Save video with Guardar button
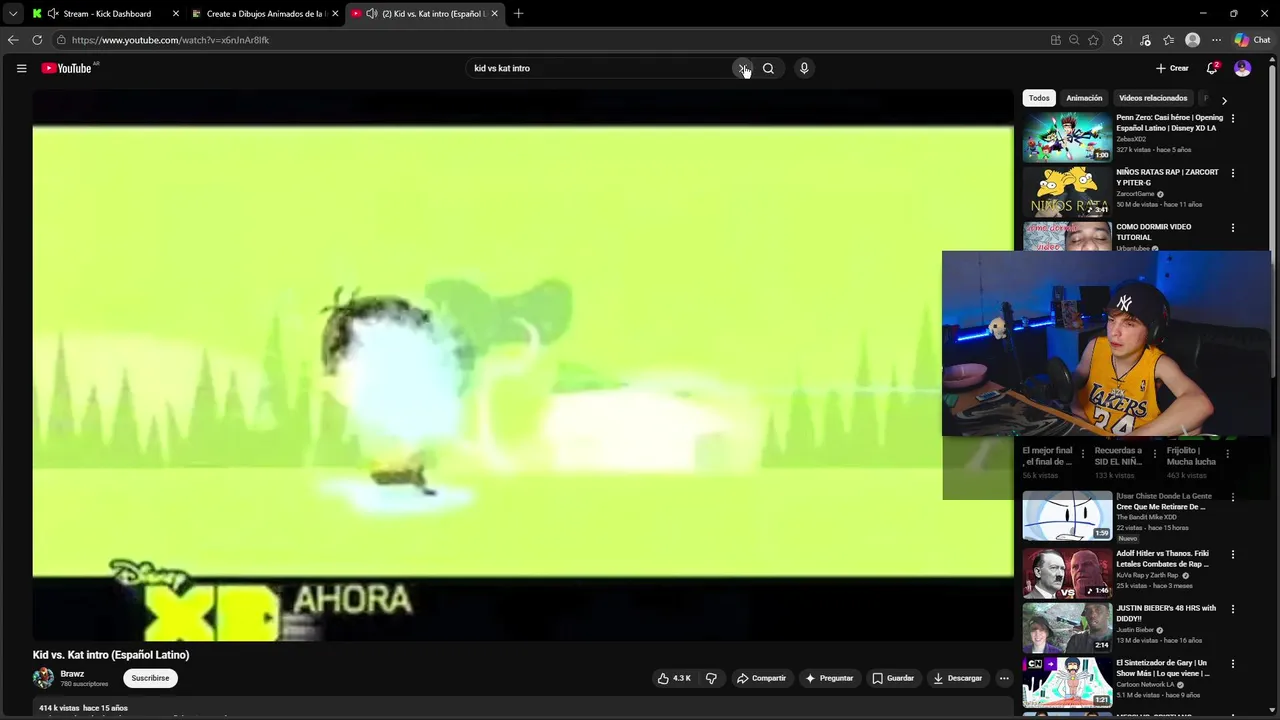The height and width of the screenshot is (720, 1280). (893, 678)
